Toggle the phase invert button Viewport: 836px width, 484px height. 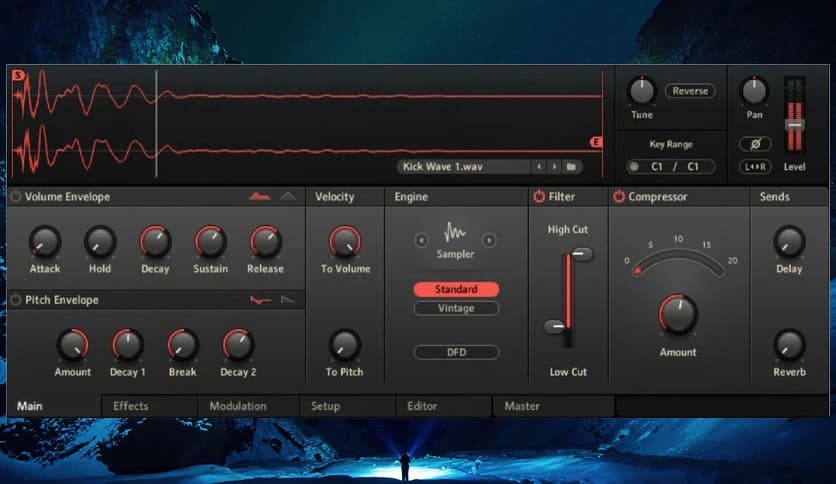pyautogui.click(x=755, y=144)
